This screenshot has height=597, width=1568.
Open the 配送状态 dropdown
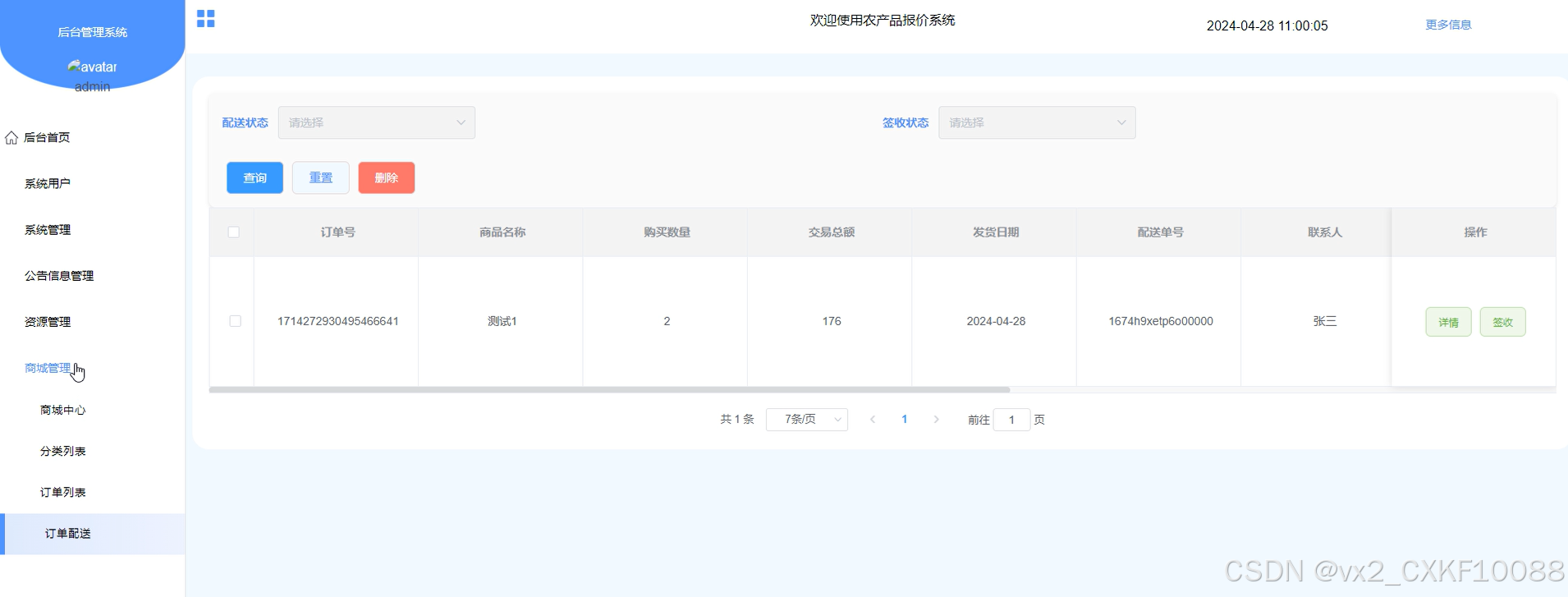[377, 122]
